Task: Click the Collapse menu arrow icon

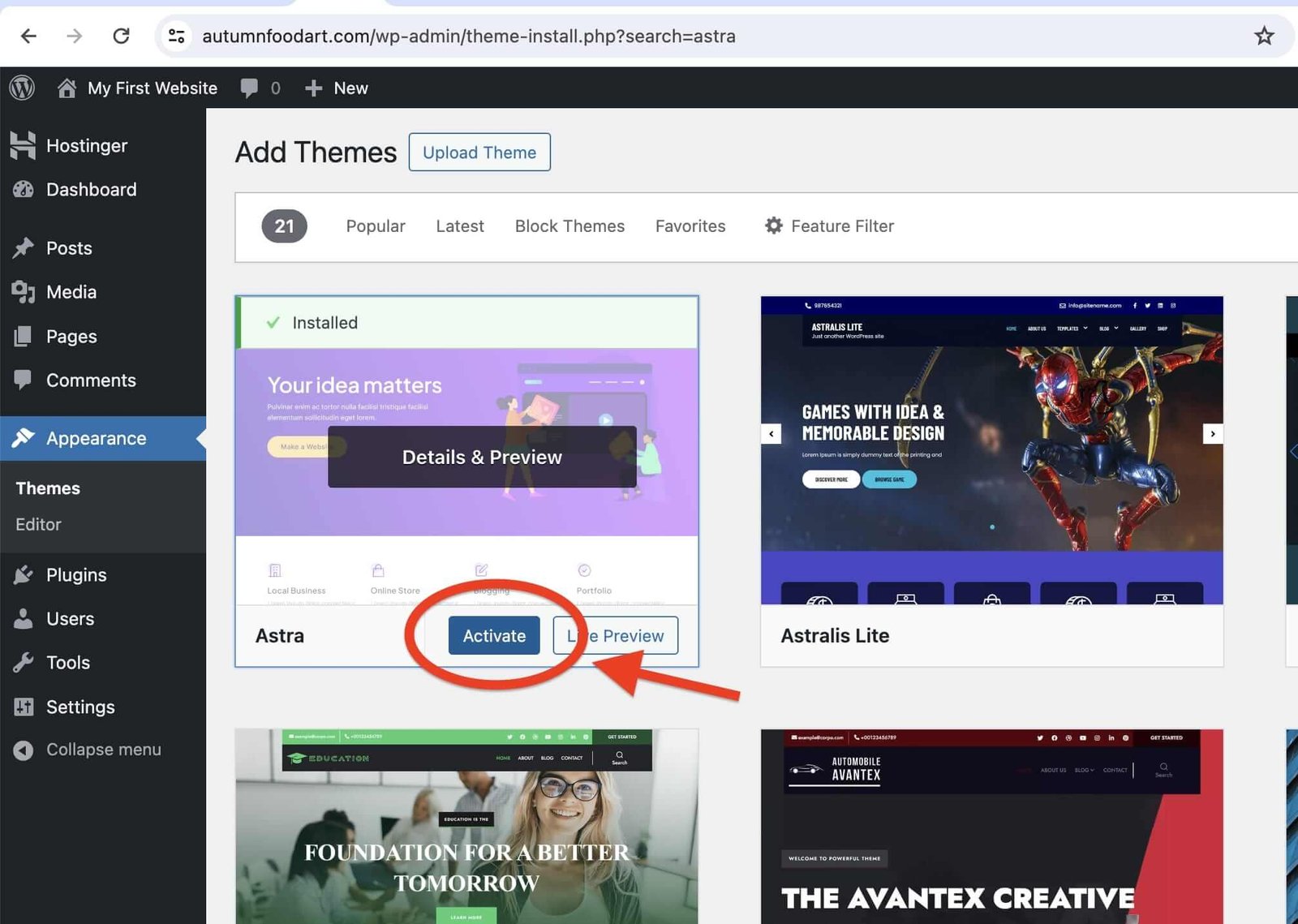Action: tap(24, 750)
